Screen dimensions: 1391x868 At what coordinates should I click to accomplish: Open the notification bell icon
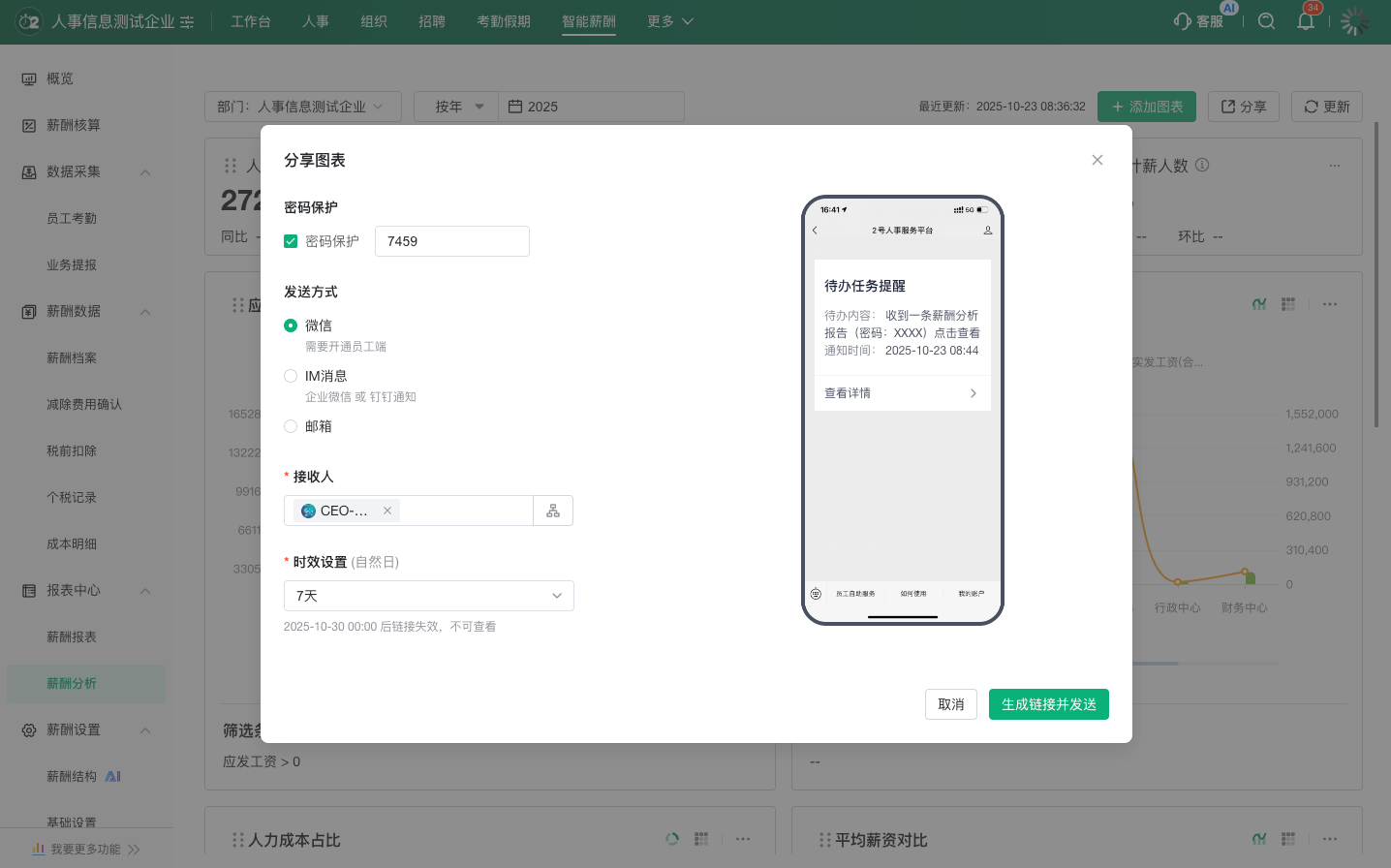[x=1306, y=21]
